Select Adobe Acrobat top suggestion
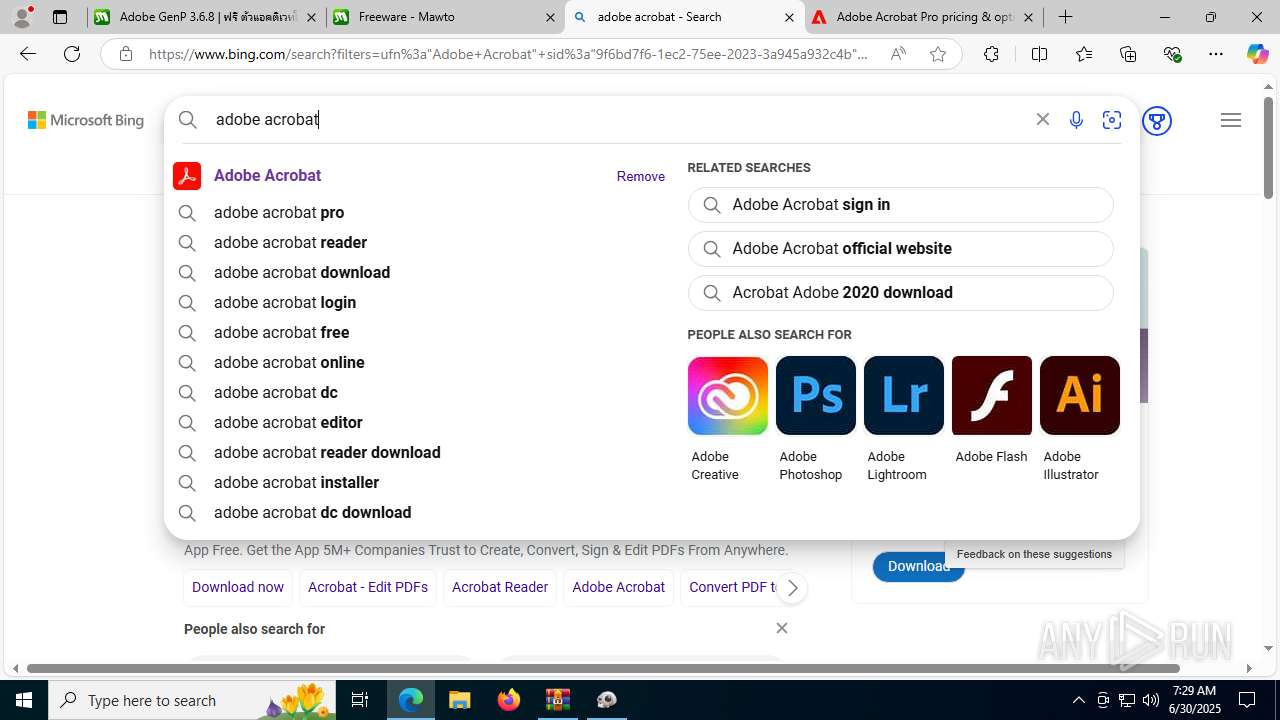Image resolution: width=1280 pixels, height=720 pixels. click(267, 175)
